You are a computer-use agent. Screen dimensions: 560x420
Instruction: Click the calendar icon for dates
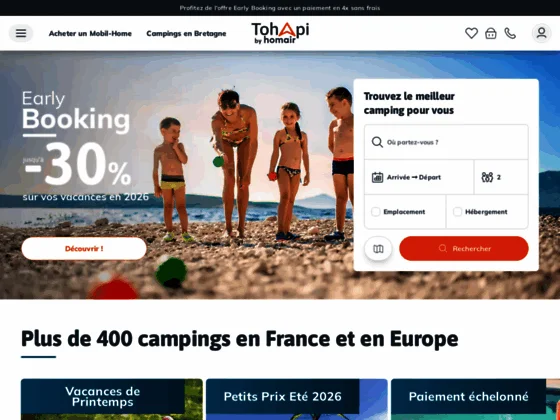point(377,177)
